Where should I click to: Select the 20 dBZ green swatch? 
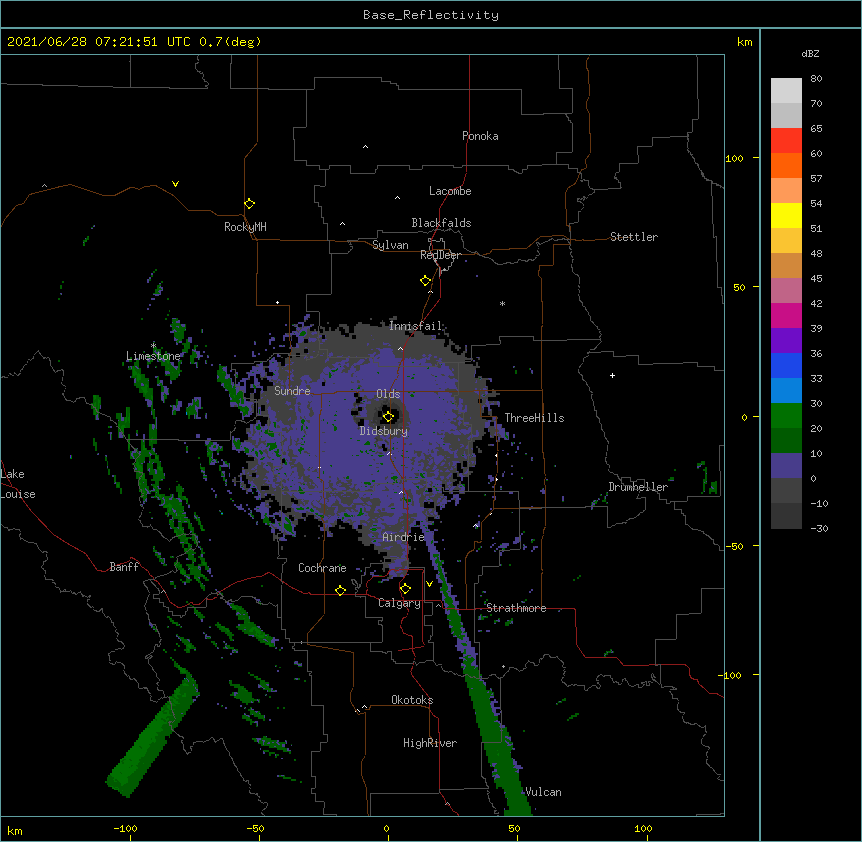pos(786,416)
